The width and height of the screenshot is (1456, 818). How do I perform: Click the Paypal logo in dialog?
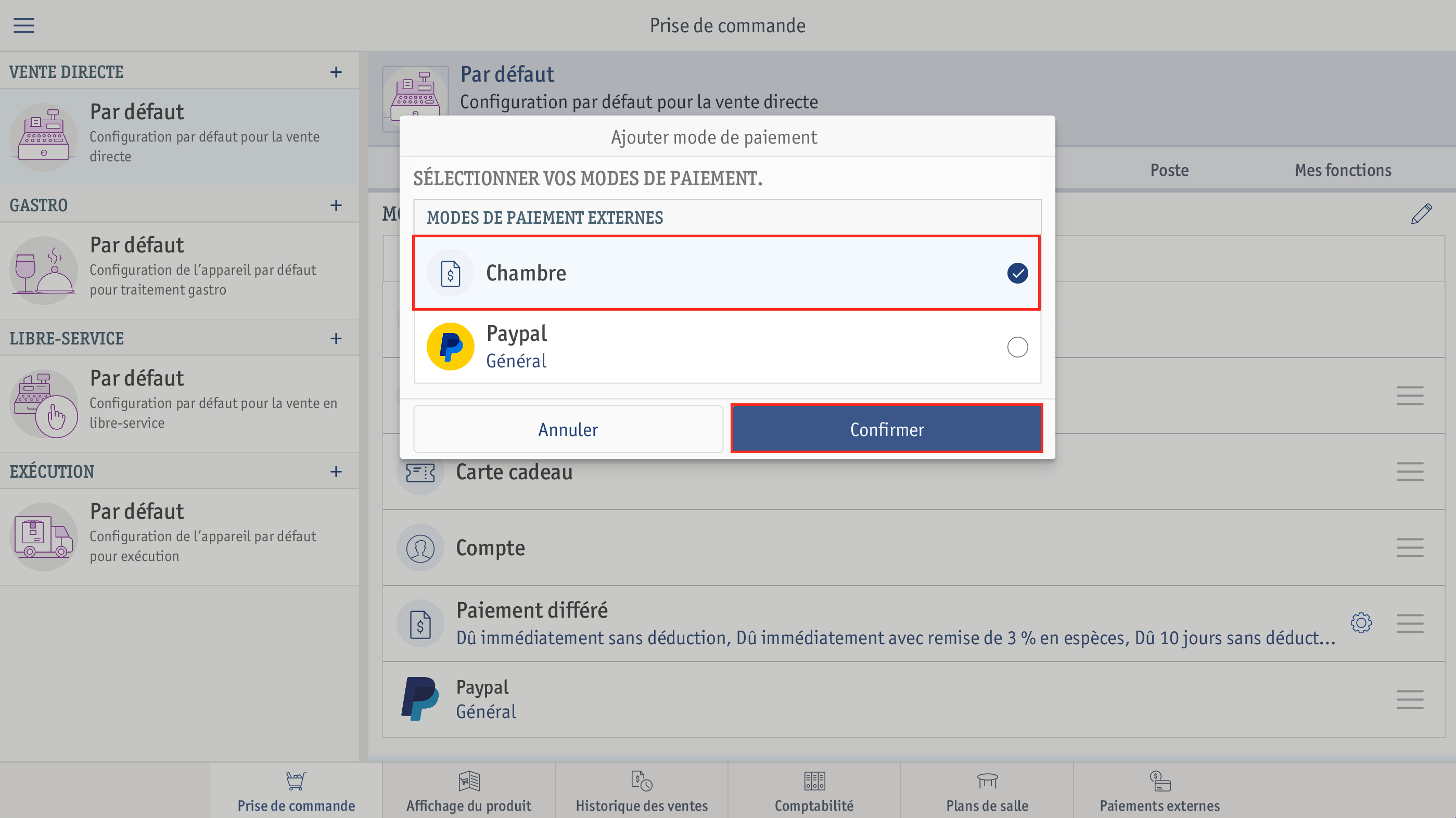point(451,347)
